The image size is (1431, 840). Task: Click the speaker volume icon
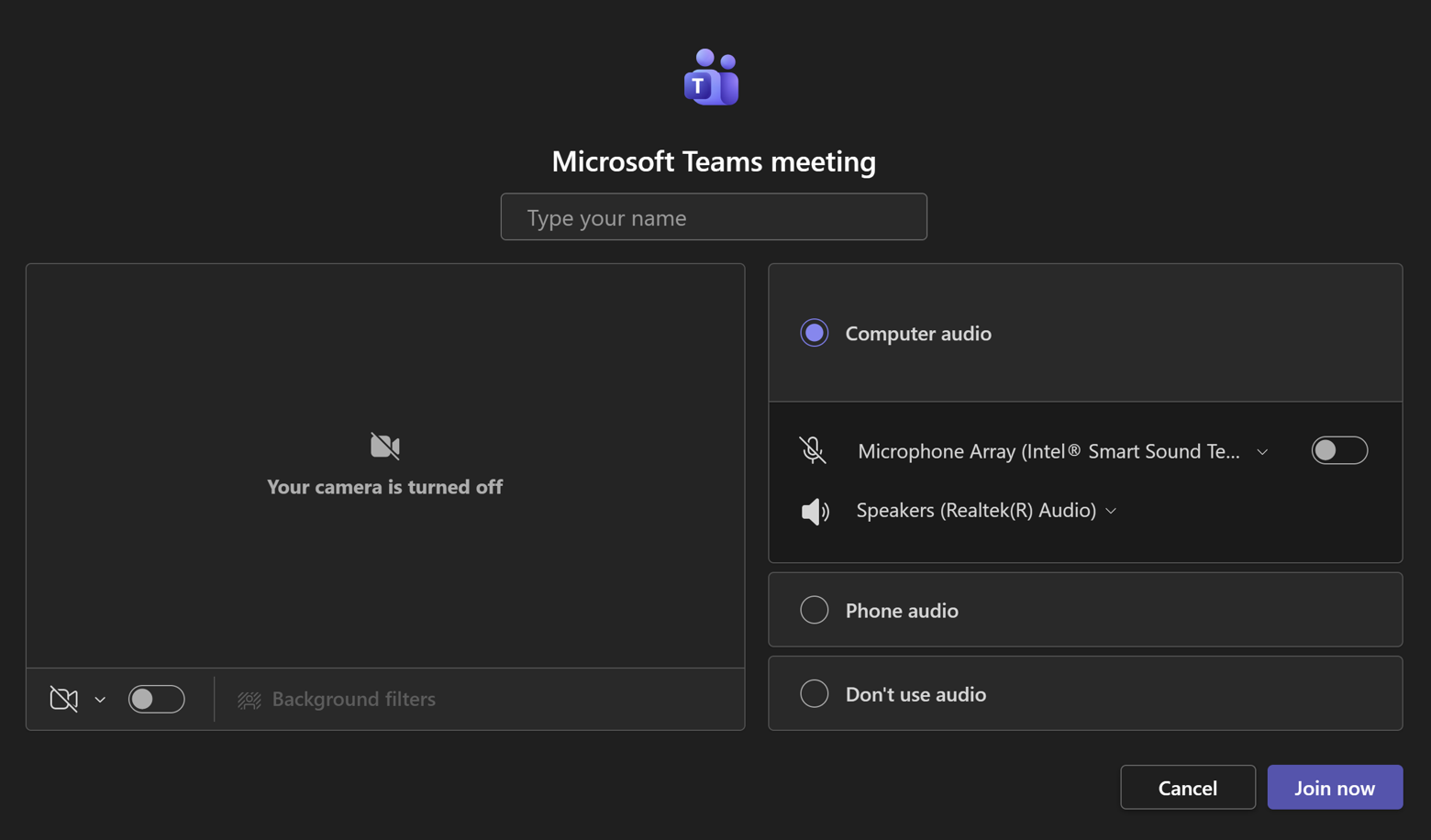(815, 511)
